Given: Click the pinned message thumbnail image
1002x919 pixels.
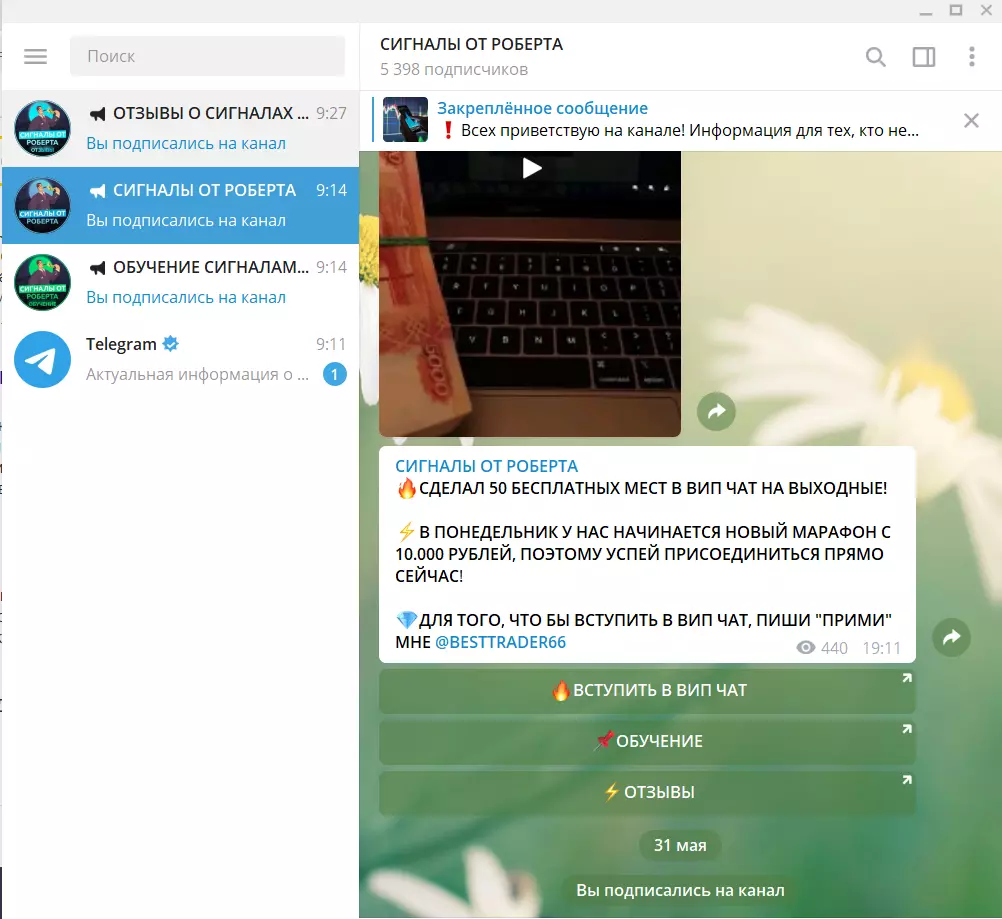Looking at the screenshot, I should [x=405, y=120].
